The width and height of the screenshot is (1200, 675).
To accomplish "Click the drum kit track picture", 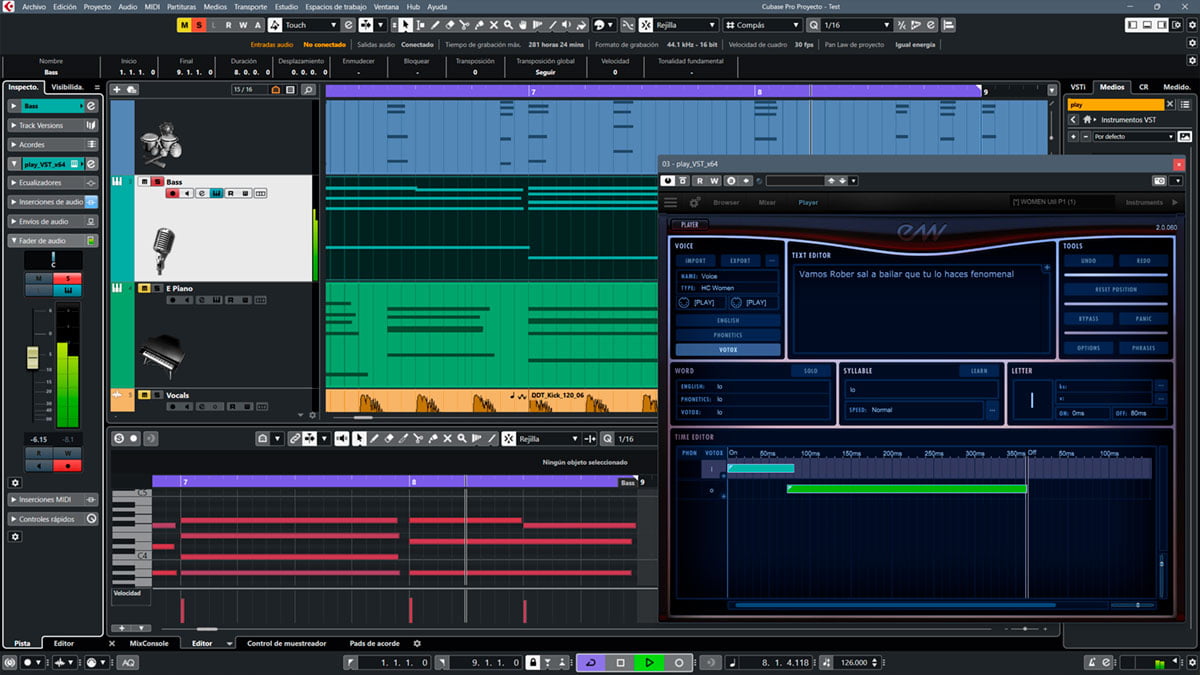I will pyautogui.click(x=159, y=145).
